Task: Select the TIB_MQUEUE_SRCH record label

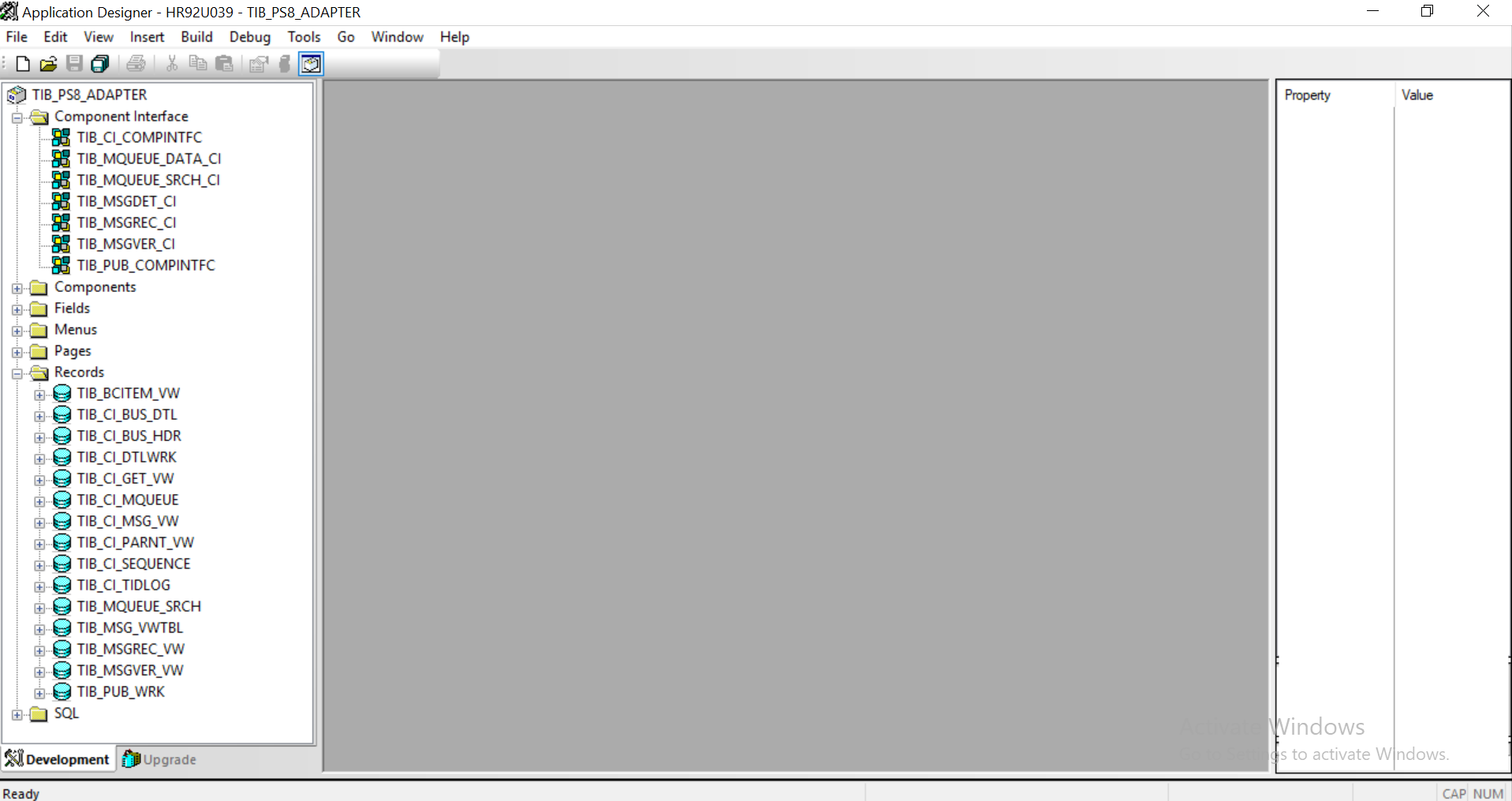Action: 139,606
